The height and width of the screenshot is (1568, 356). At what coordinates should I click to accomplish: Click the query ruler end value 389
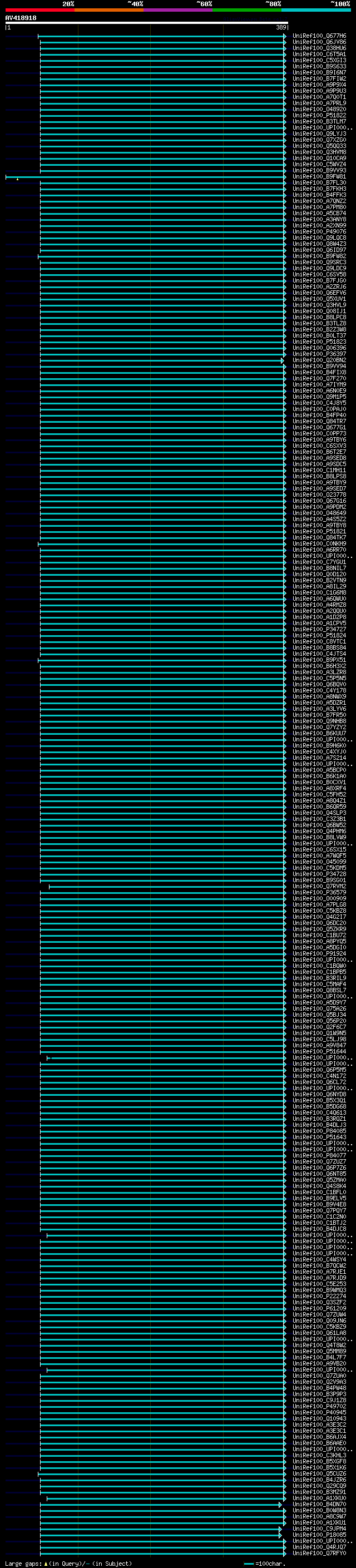click(281, 27)
